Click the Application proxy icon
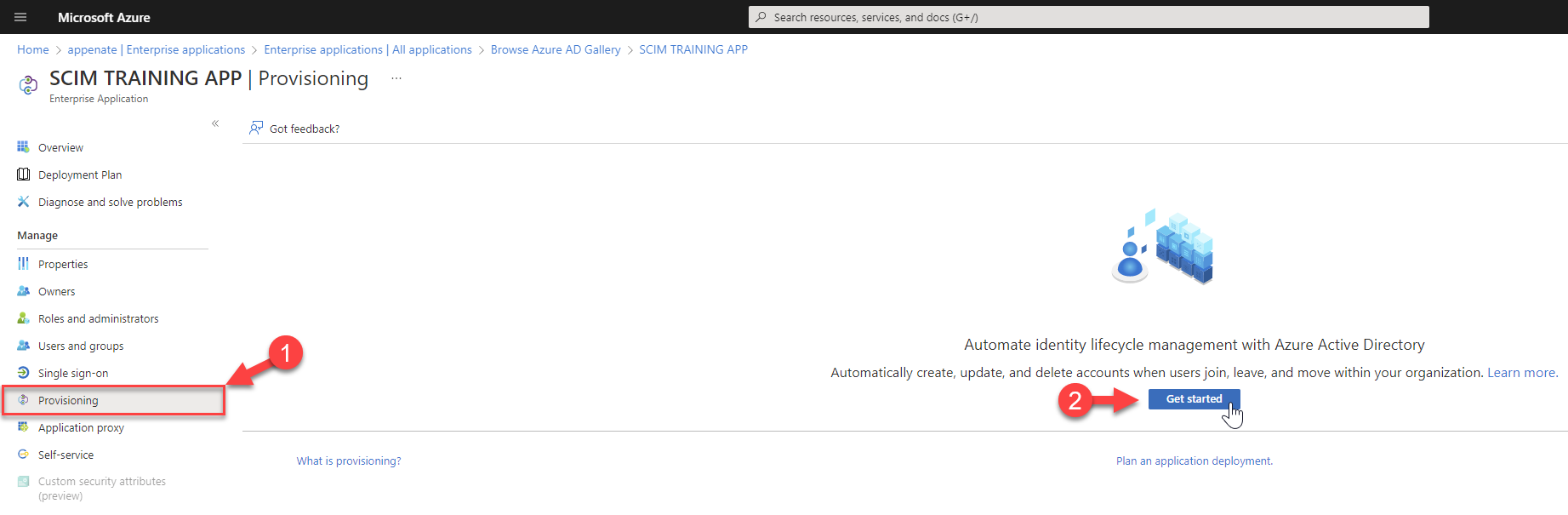 tap(23, 427)
